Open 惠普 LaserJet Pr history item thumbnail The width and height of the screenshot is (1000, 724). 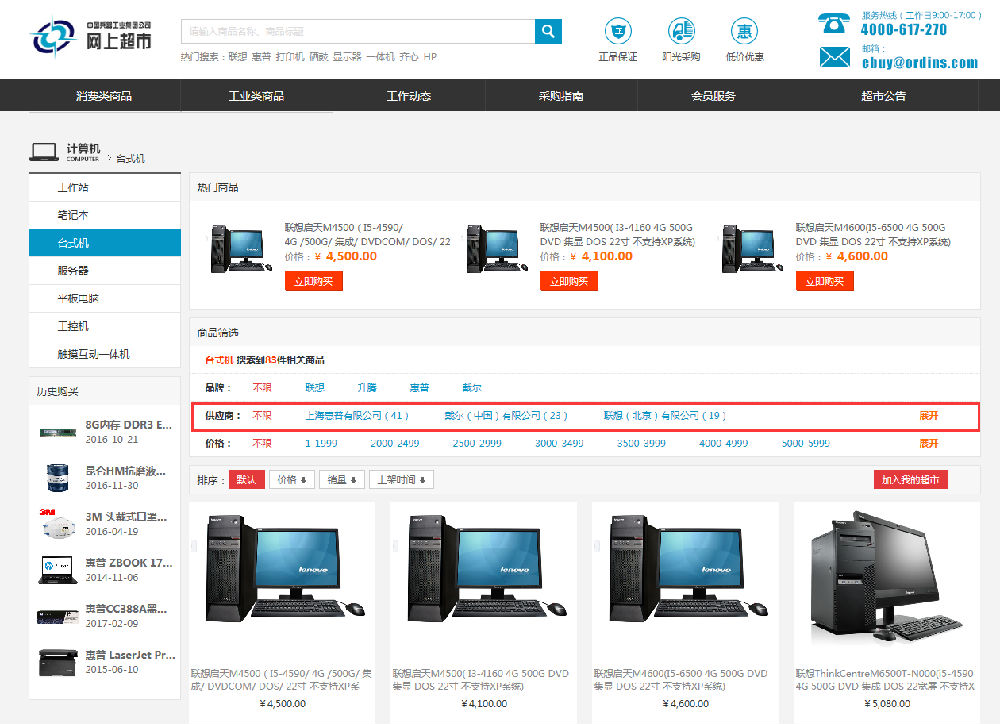point(58,662)
